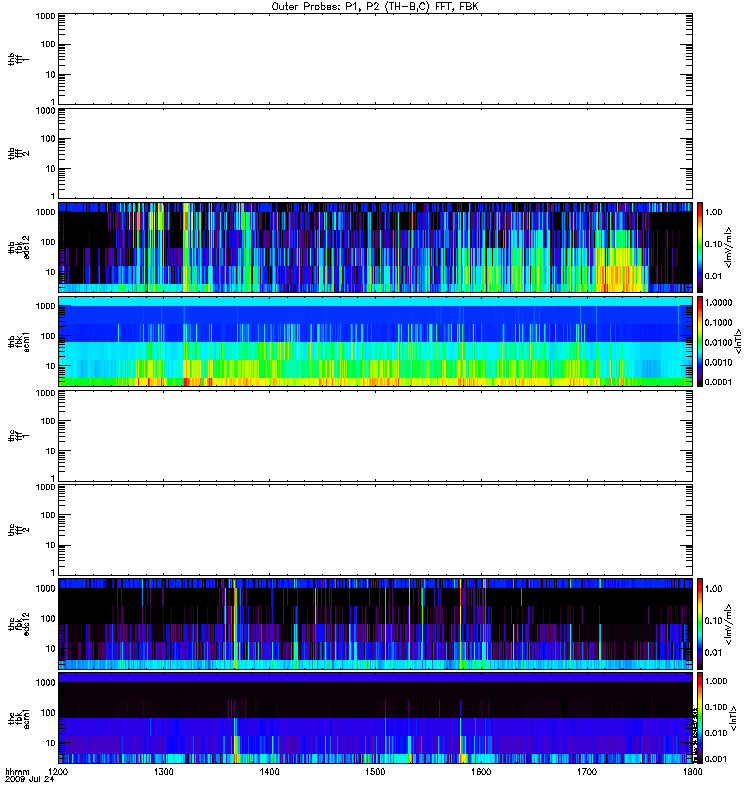Click the '1.0000' value on thb scm1 color bar
Screen dimensions: 750x800
[x=718, y=303]
